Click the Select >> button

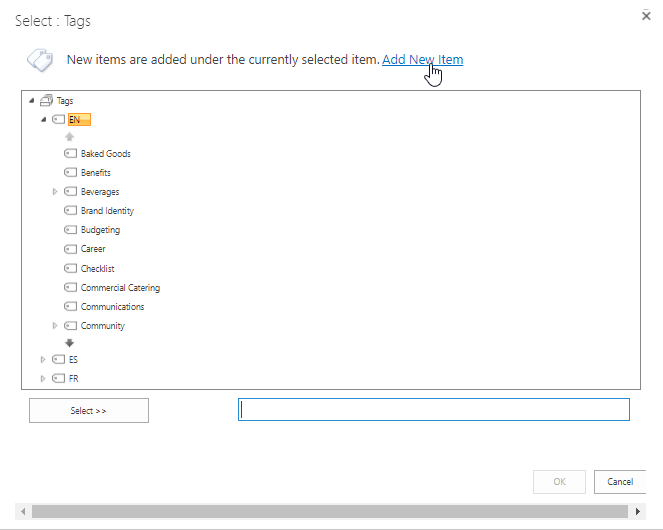pos(89,410)
